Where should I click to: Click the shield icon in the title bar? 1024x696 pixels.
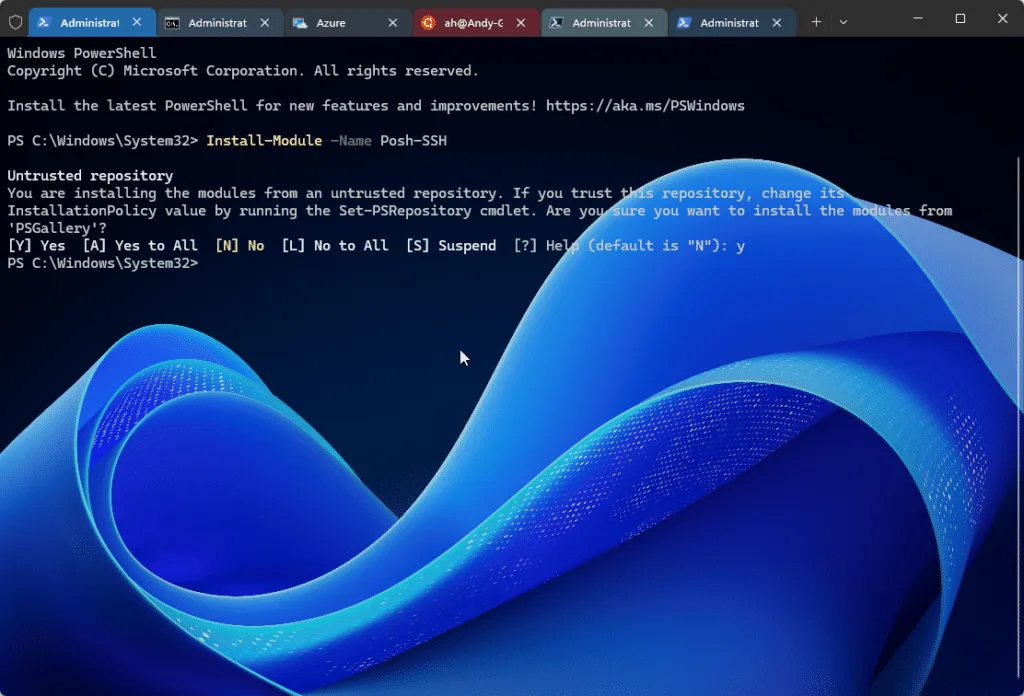pos(15,20)
